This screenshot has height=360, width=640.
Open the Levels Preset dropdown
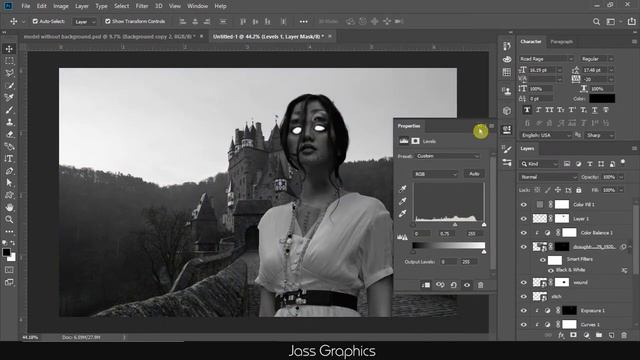(448, 156)
